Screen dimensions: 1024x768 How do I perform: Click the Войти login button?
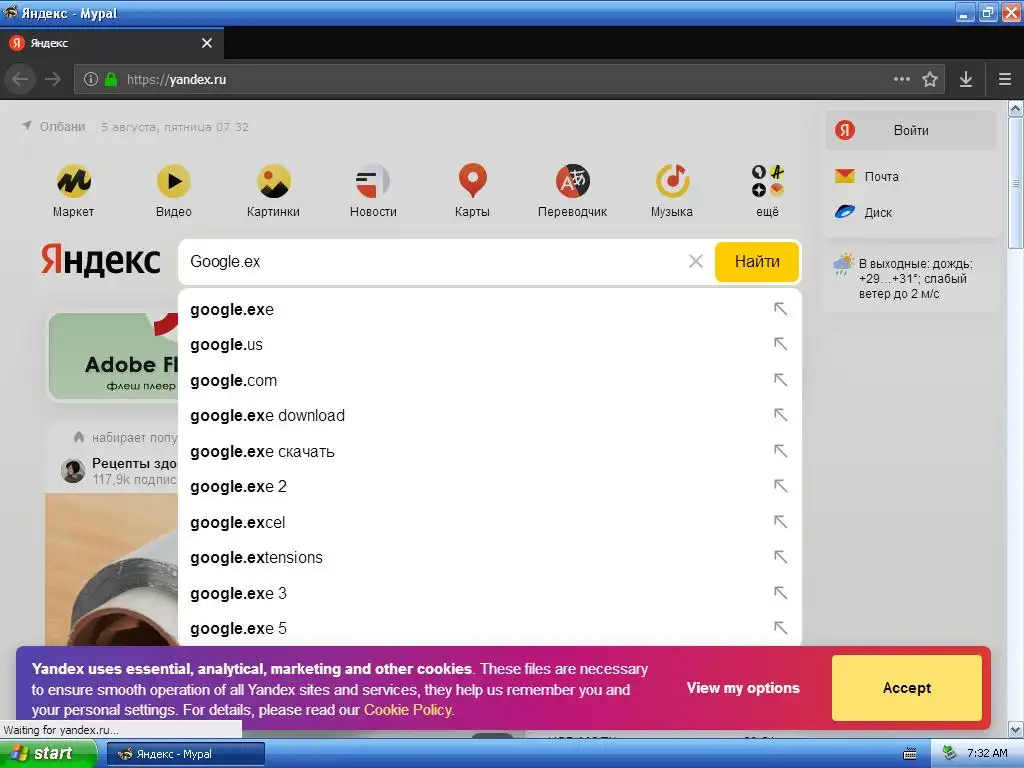point(911,131)
